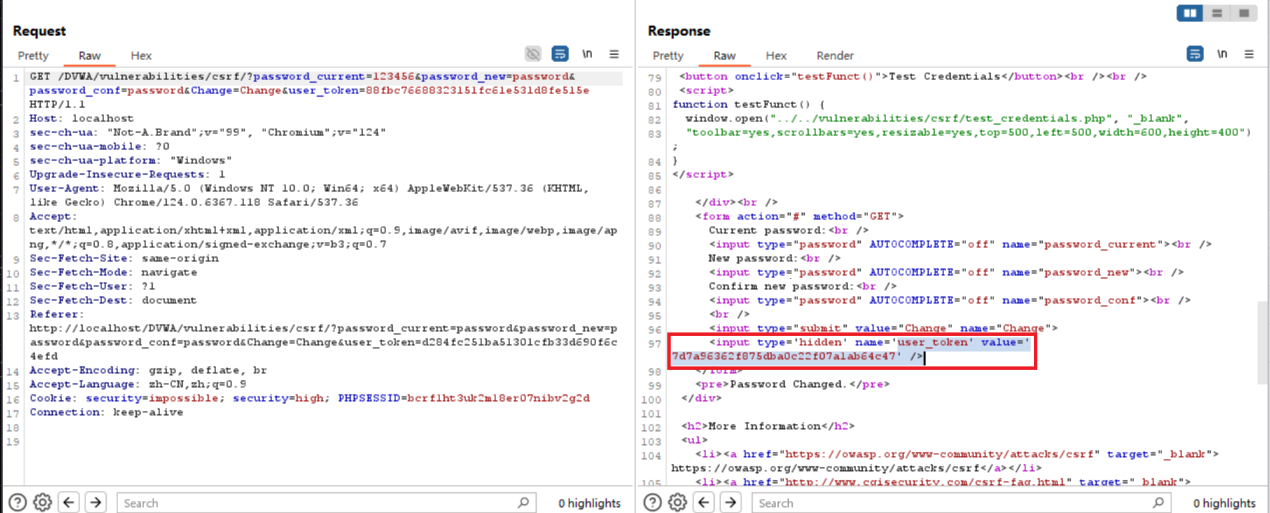
Task: Click the "Password Changed." pre line
Action: (x=790, y=384)
